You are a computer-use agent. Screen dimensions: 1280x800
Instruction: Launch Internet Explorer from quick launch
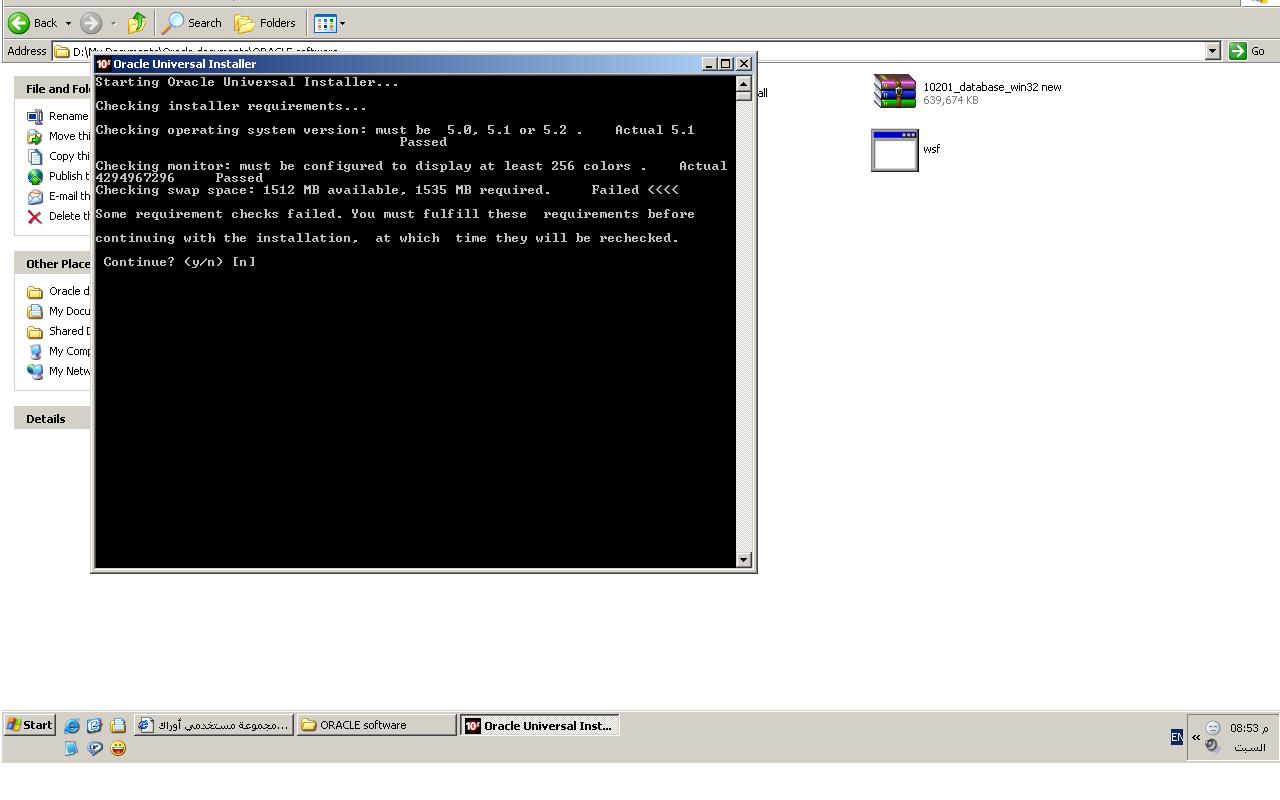click(x=72, y=726)
